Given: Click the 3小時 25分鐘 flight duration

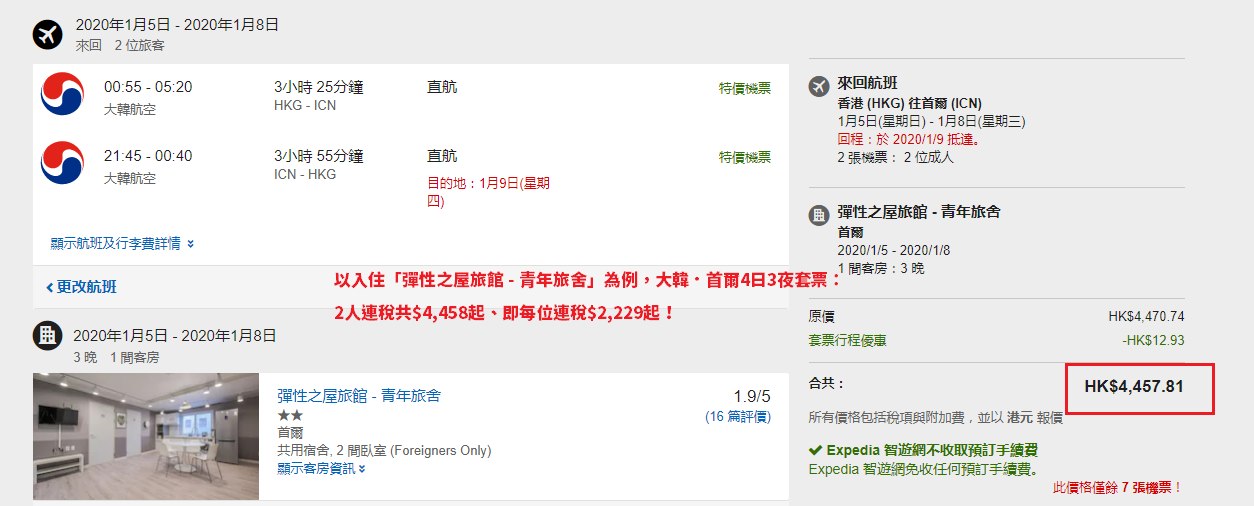Looking at the screenshot, I should (x=319, y=87).
